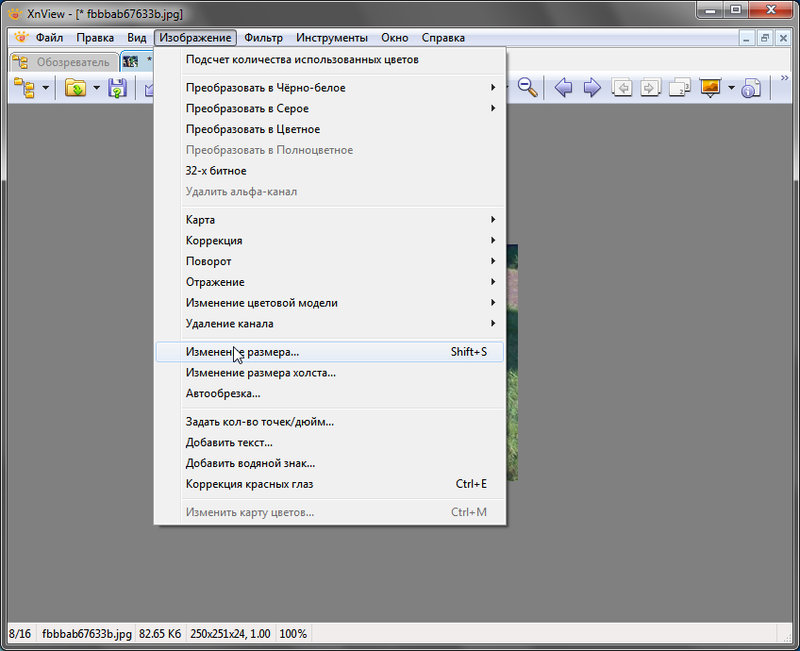Screen dimensions: 800x651
Task: Click the select page icon
Action: coord(680,87)
